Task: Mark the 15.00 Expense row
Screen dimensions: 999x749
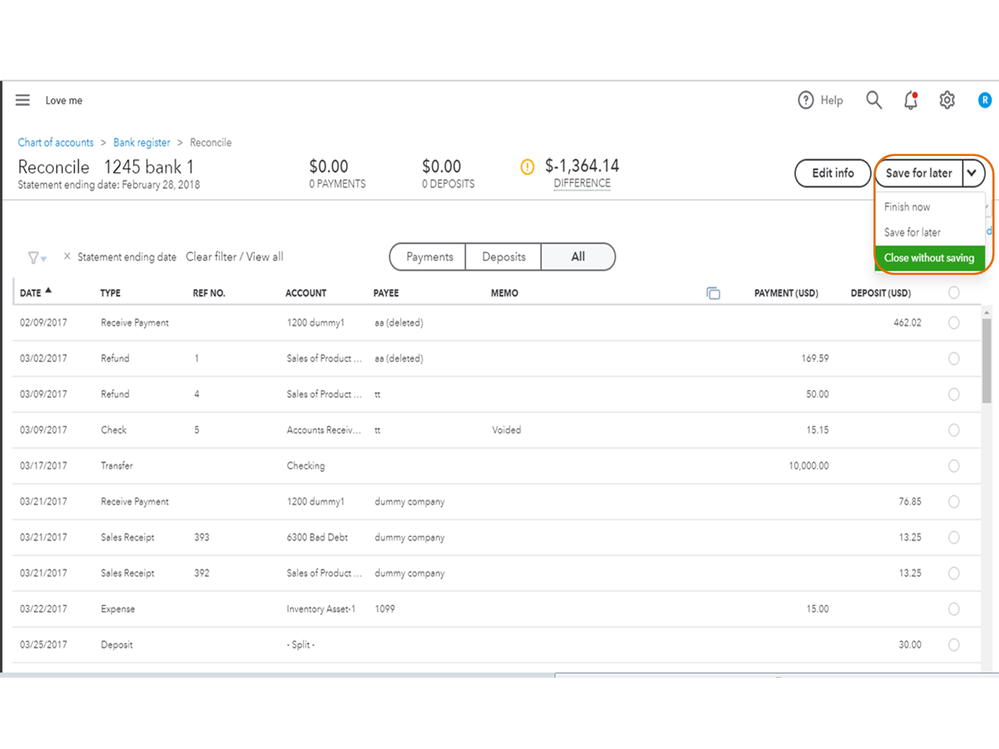Action: click(x=953, y=609)
